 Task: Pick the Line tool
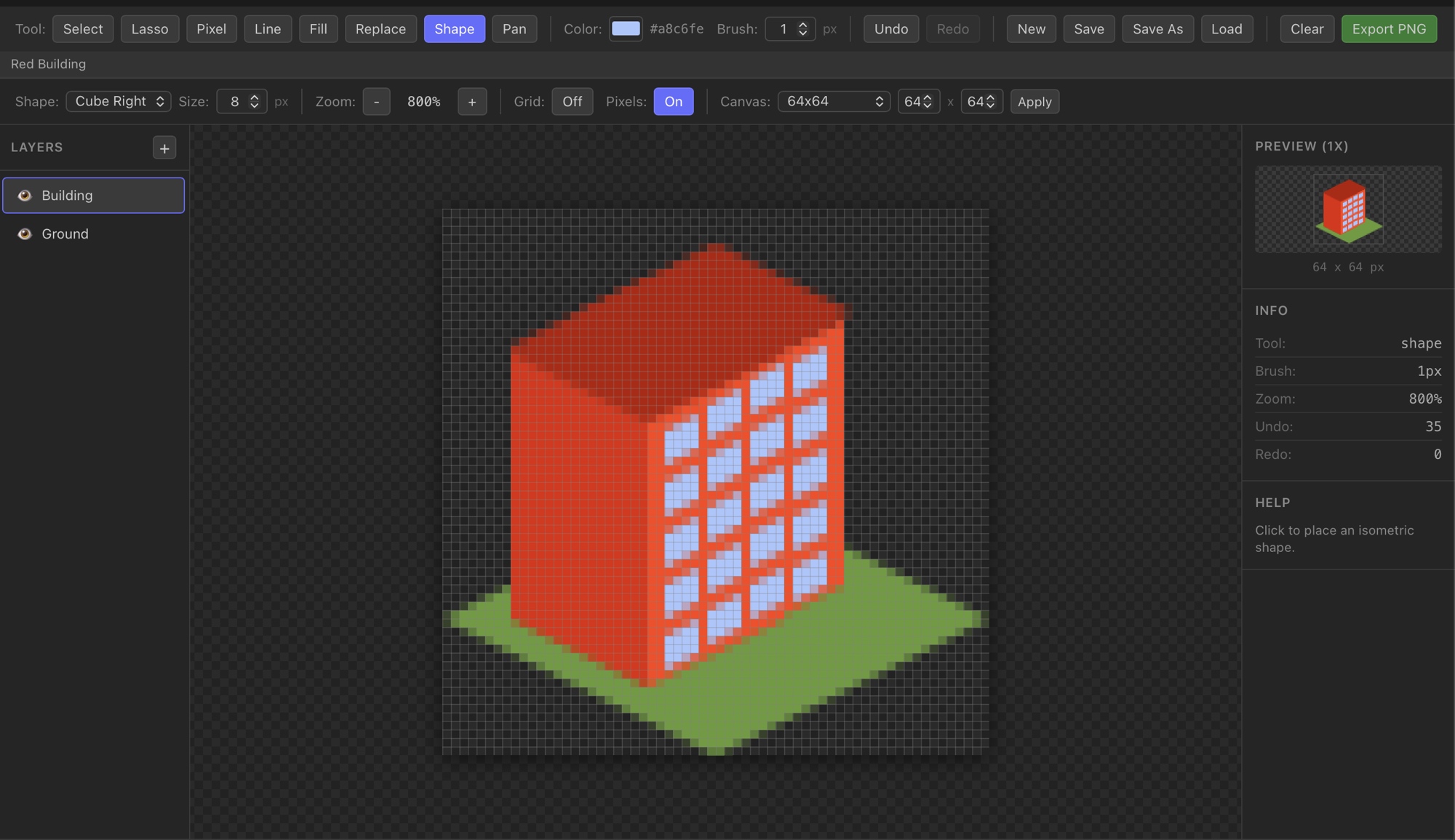point(268,29)
